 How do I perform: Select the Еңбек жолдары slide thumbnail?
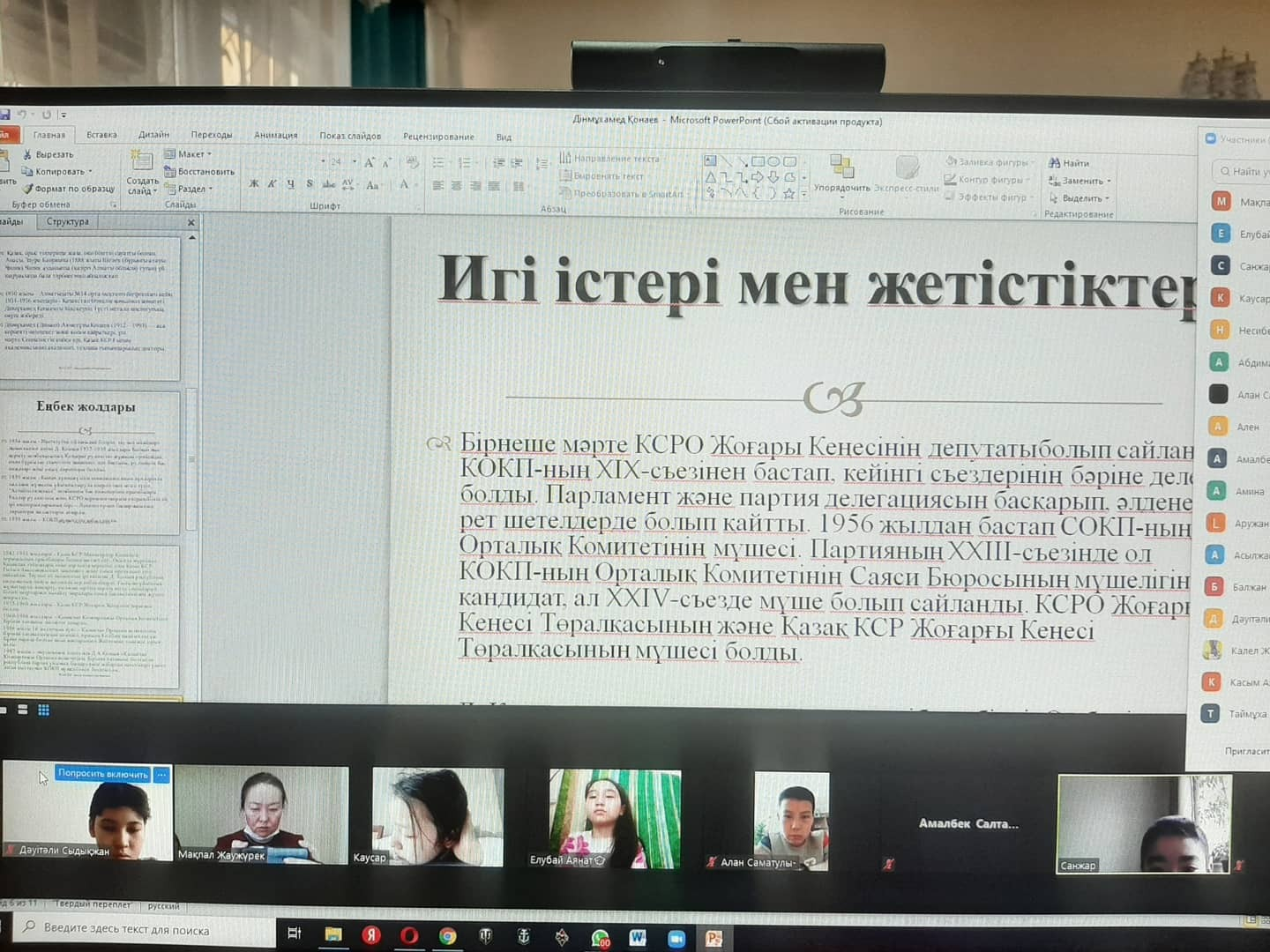[88, 463]
